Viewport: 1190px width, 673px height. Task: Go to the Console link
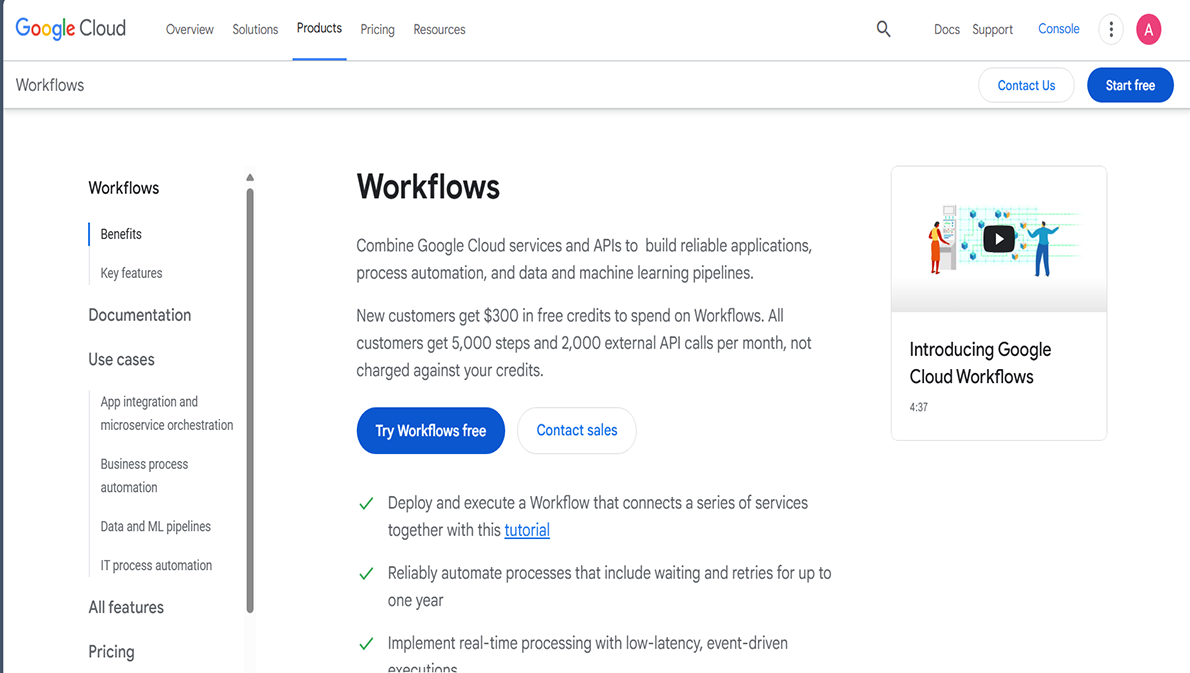(1059, 29)
